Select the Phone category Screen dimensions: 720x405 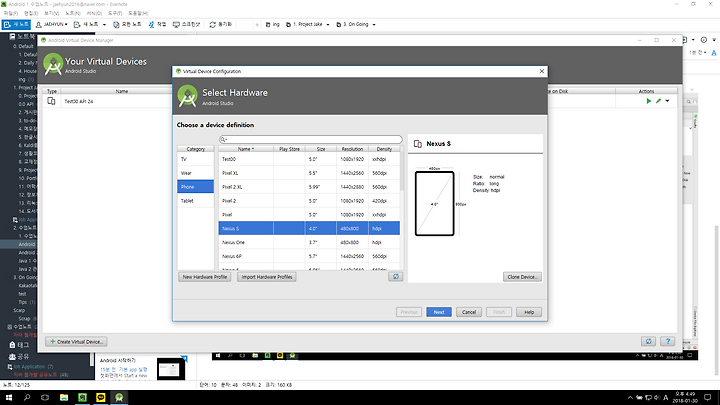click(x=196, y=187)
